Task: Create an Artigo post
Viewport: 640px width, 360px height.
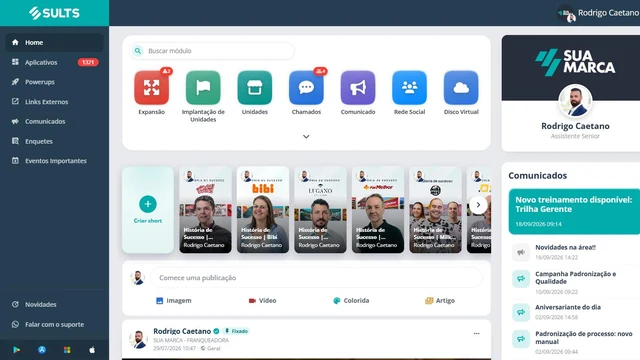Action: pyautogui.click(x=440, y=301)
